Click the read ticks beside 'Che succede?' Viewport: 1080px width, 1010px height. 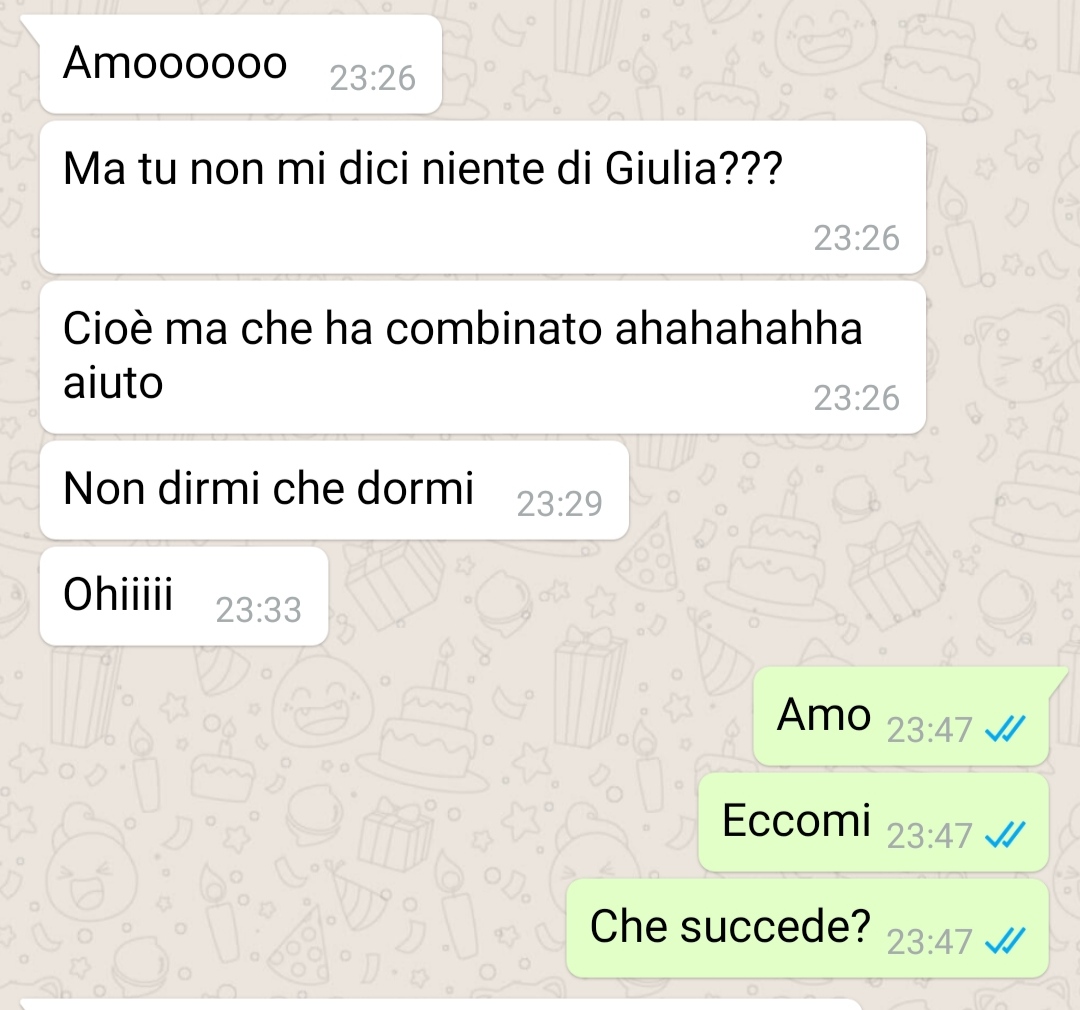(x=1006, y=941)
